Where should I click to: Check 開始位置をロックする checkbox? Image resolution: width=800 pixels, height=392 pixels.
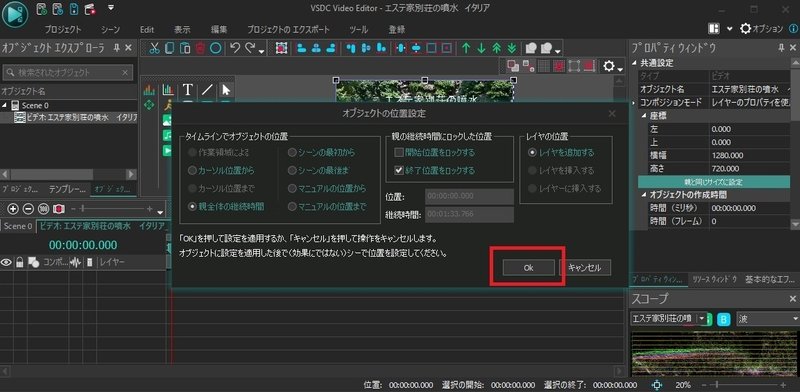pos(399,153)
